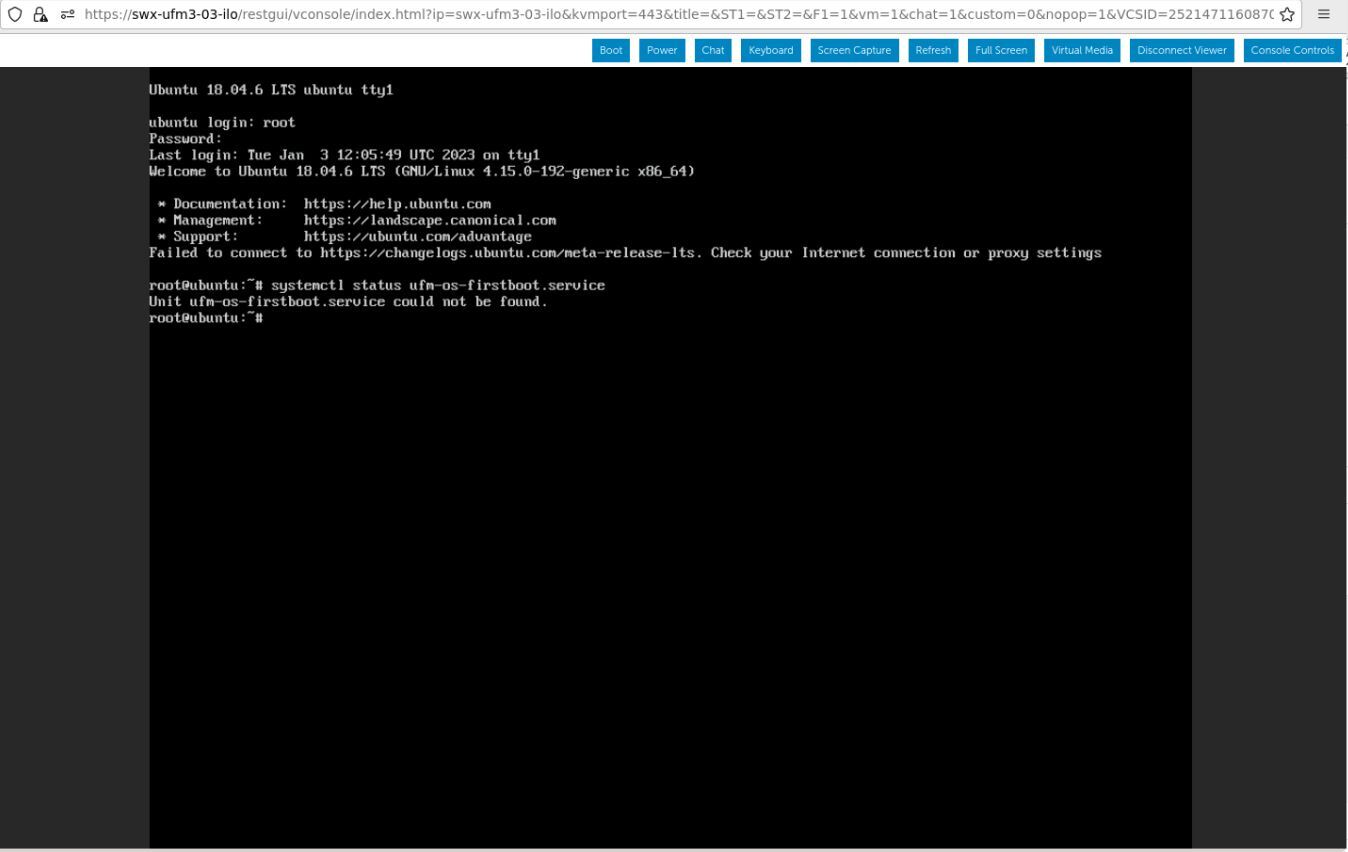Switch the console to Full Screen

coord(1000,50)
